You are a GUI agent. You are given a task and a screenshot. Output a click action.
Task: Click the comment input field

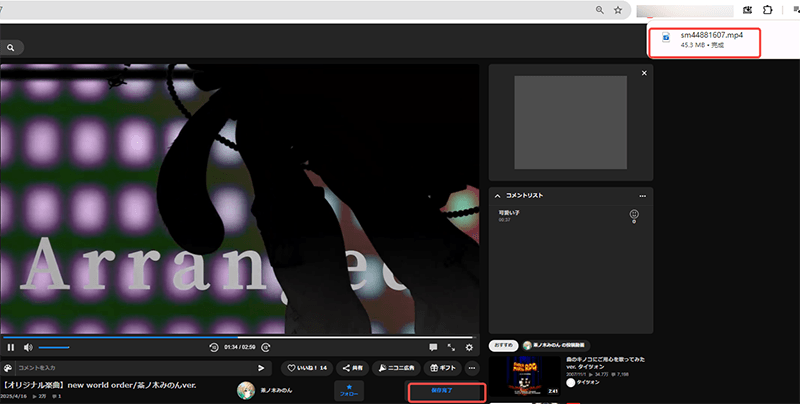[x=130, y=368]
